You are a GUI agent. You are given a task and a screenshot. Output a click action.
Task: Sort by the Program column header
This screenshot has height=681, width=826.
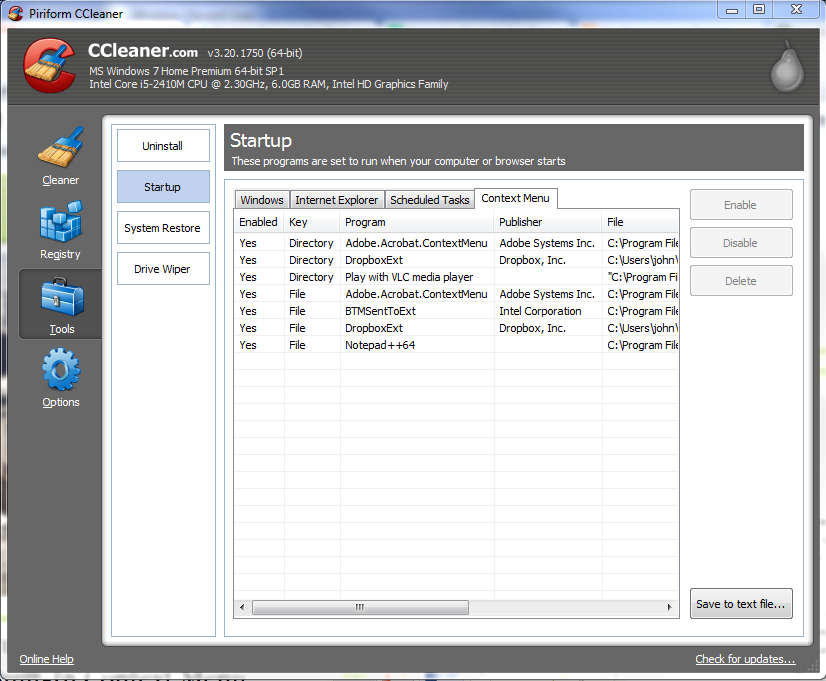tap(417, 222)
